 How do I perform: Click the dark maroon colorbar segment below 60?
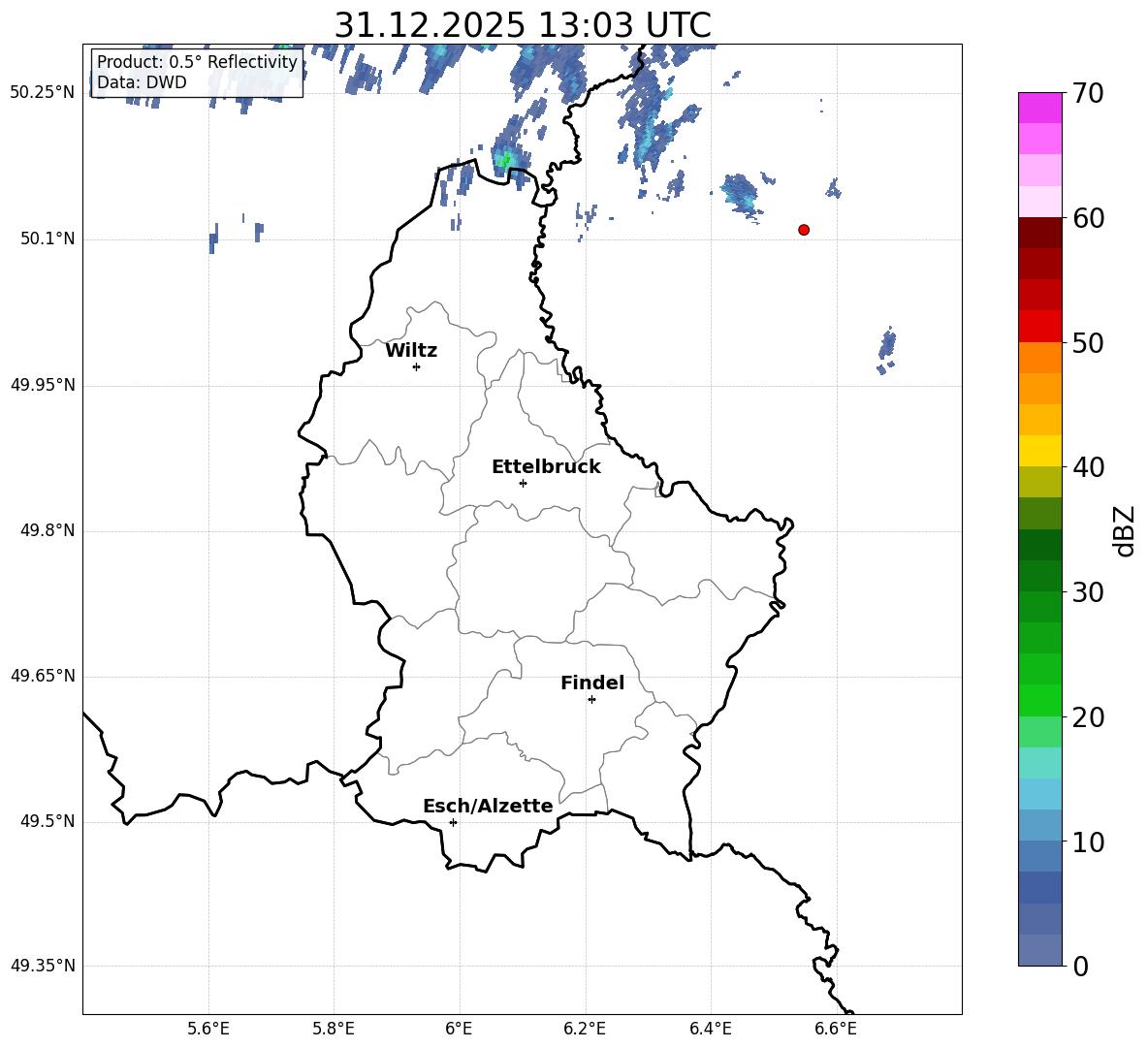[x=1039, y=233]
